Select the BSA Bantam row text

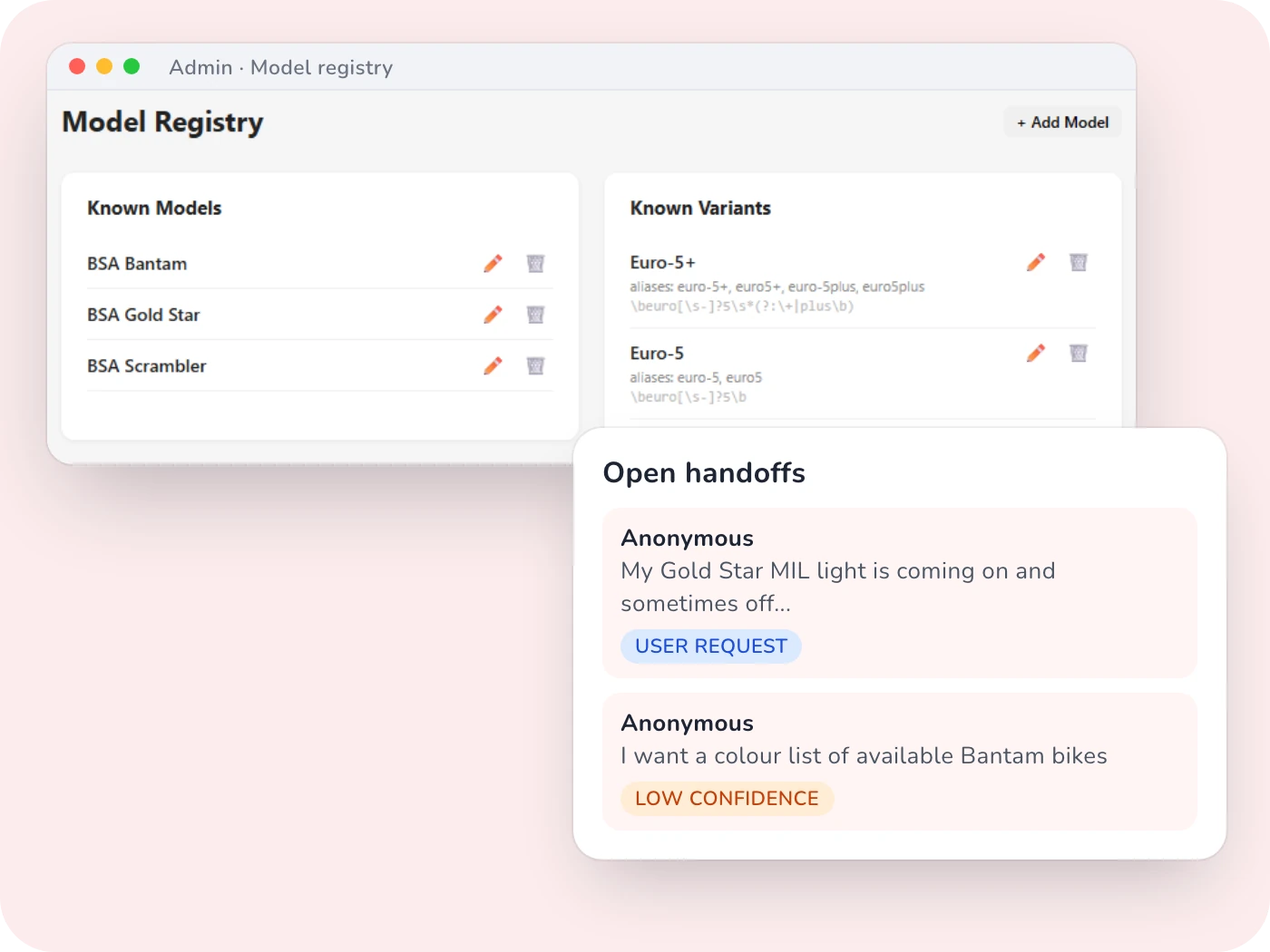(137, 264)
